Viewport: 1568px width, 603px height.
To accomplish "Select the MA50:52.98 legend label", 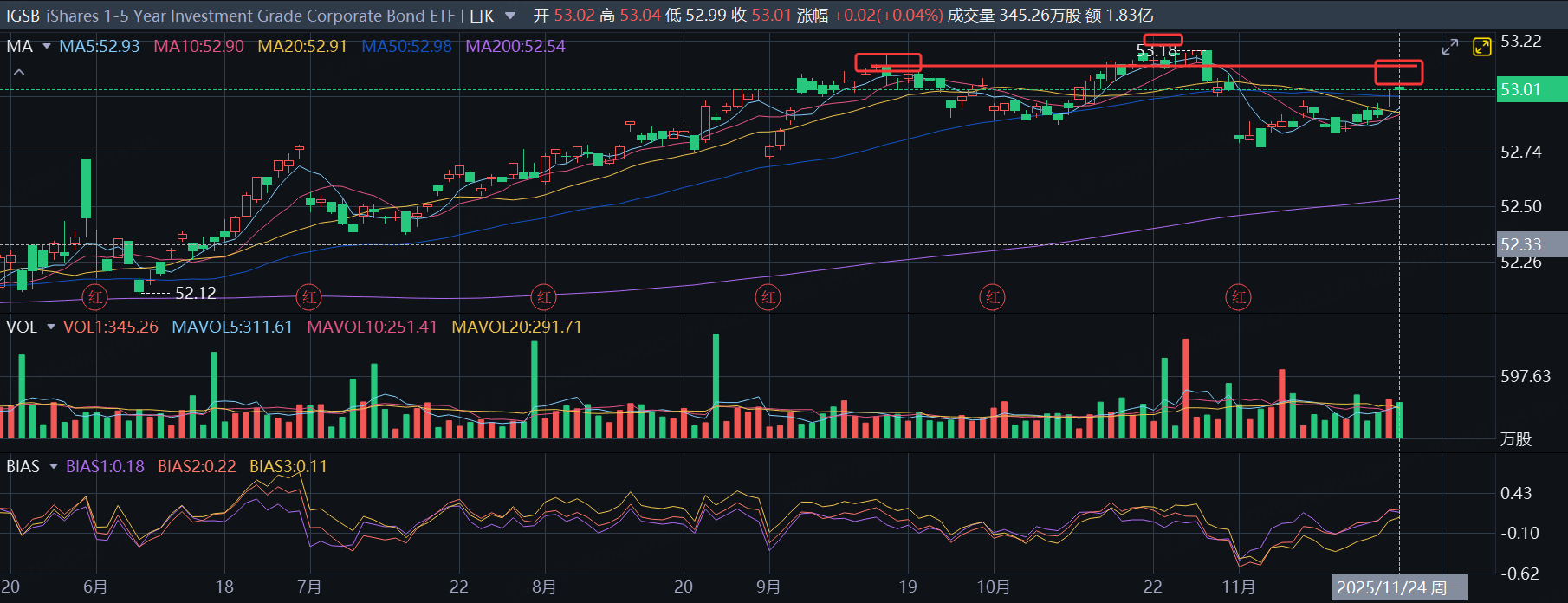I will click(406, 46).
